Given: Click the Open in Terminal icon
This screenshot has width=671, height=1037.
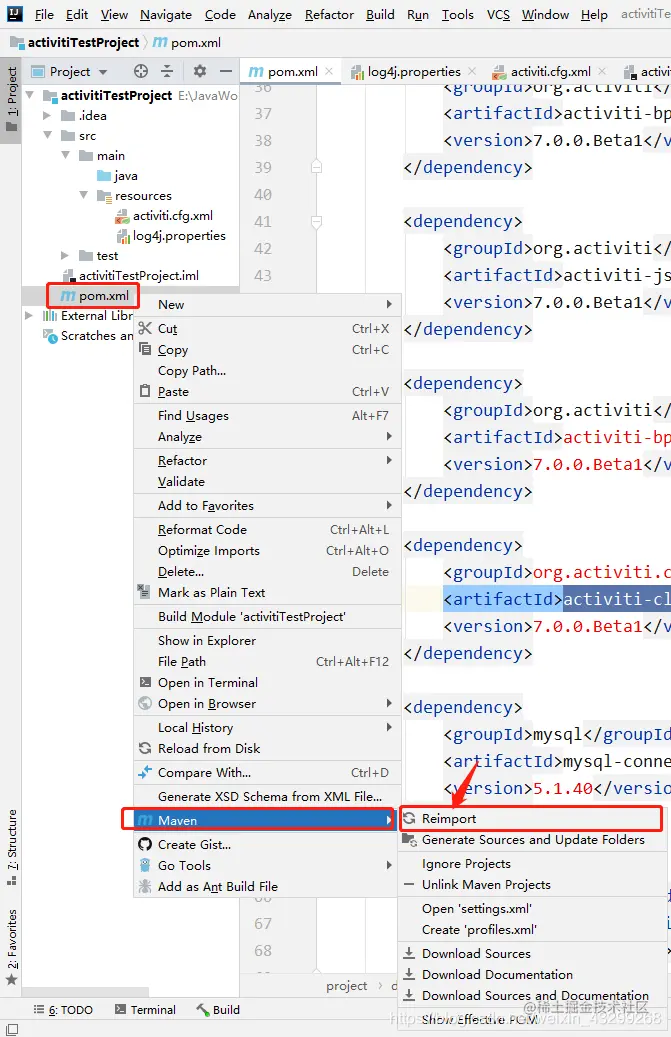Looking at the screenshot, I should click(x=145, y=682).
